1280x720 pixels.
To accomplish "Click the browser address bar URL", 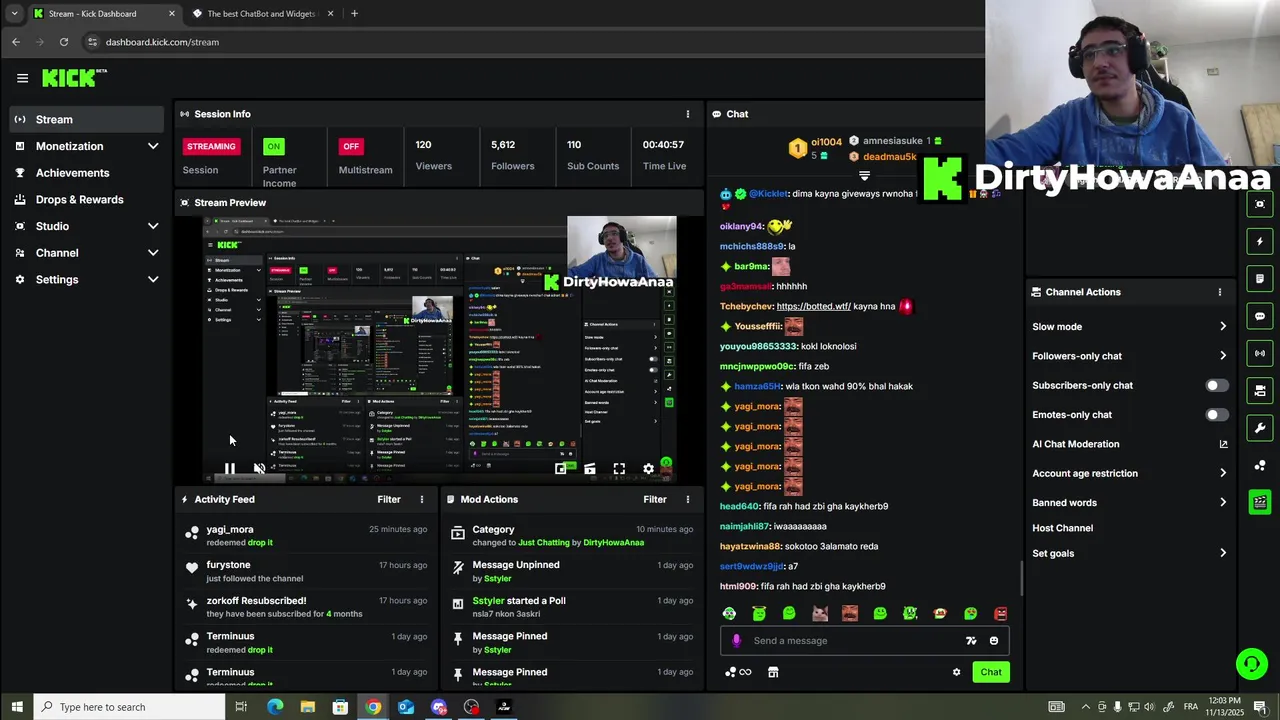I will coord(162,42).
